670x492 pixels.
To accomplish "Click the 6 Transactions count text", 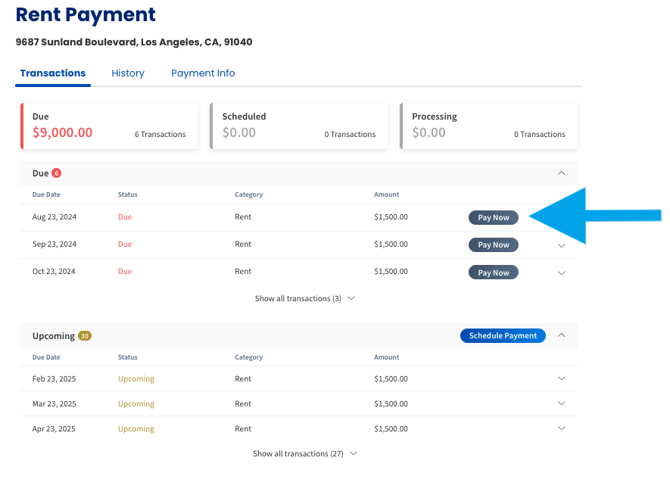I will [160, 134].
